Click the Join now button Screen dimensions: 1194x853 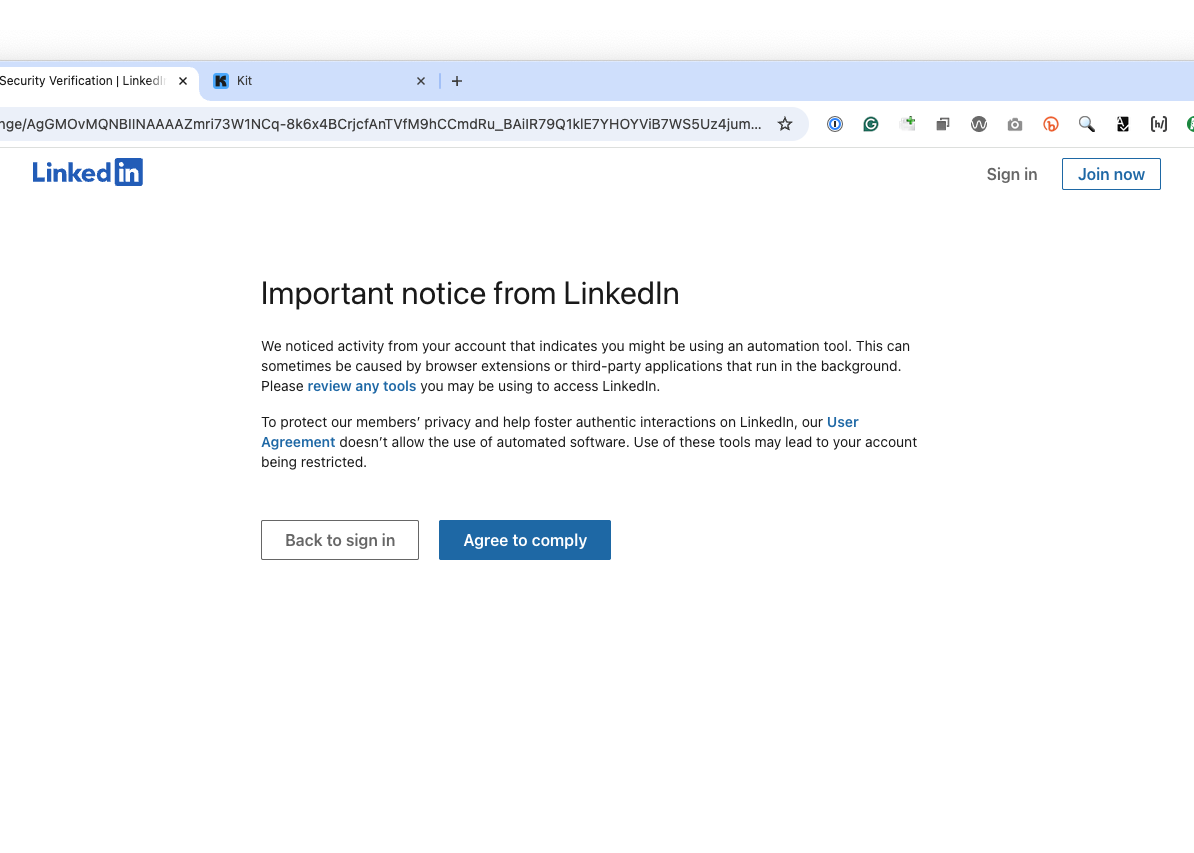pos(1111,174)
